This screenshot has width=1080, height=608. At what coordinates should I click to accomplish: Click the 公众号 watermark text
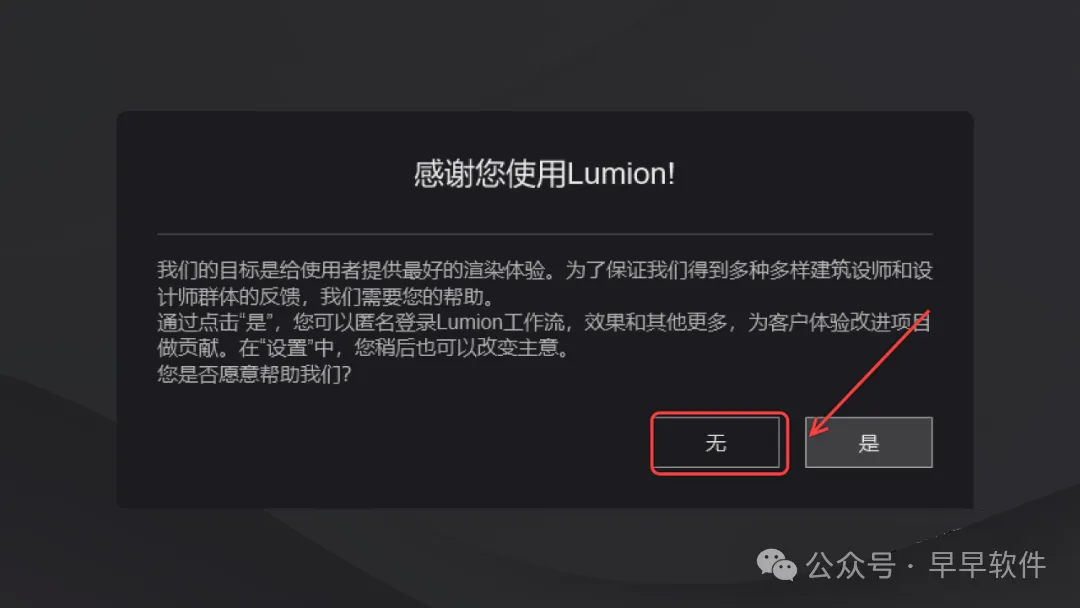851,565
